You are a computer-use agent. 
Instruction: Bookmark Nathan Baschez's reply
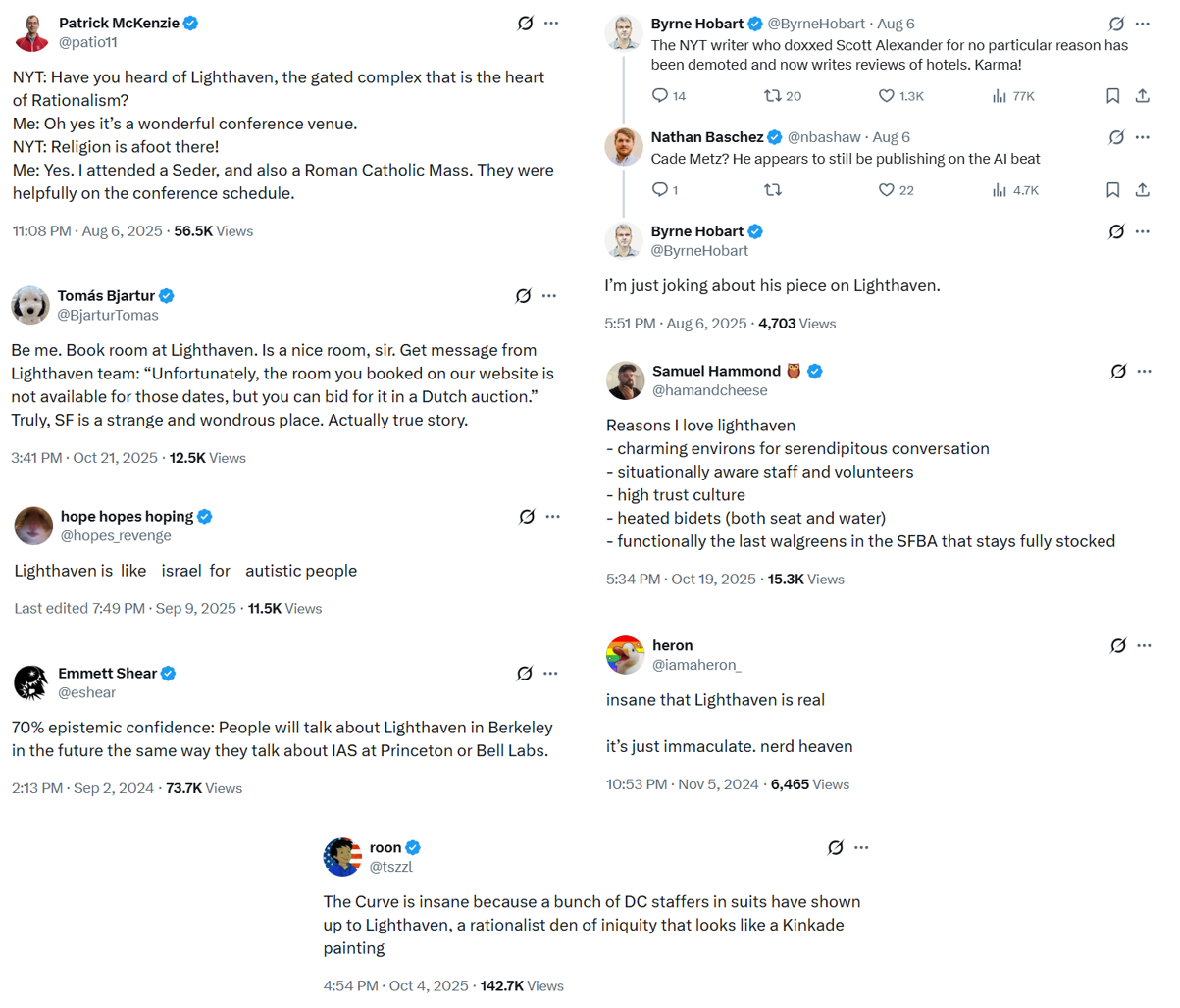tap(1112, 189)
